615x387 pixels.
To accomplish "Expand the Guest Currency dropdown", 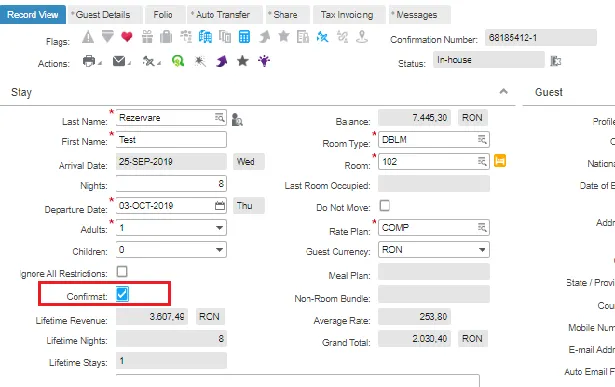I will coord(482,250).
